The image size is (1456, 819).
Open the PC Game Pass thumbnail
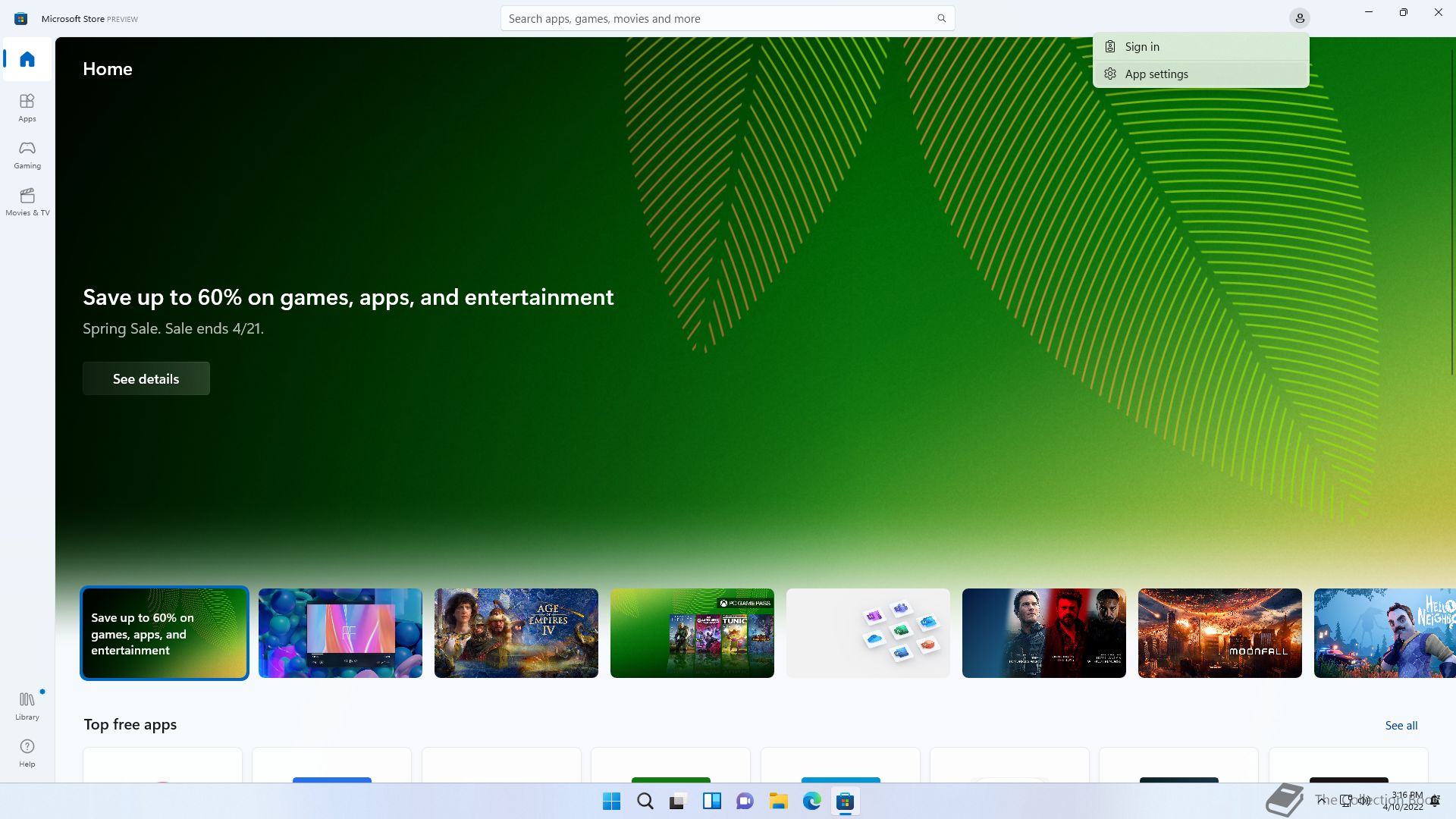pyautogui.click(x=692, y=633)
